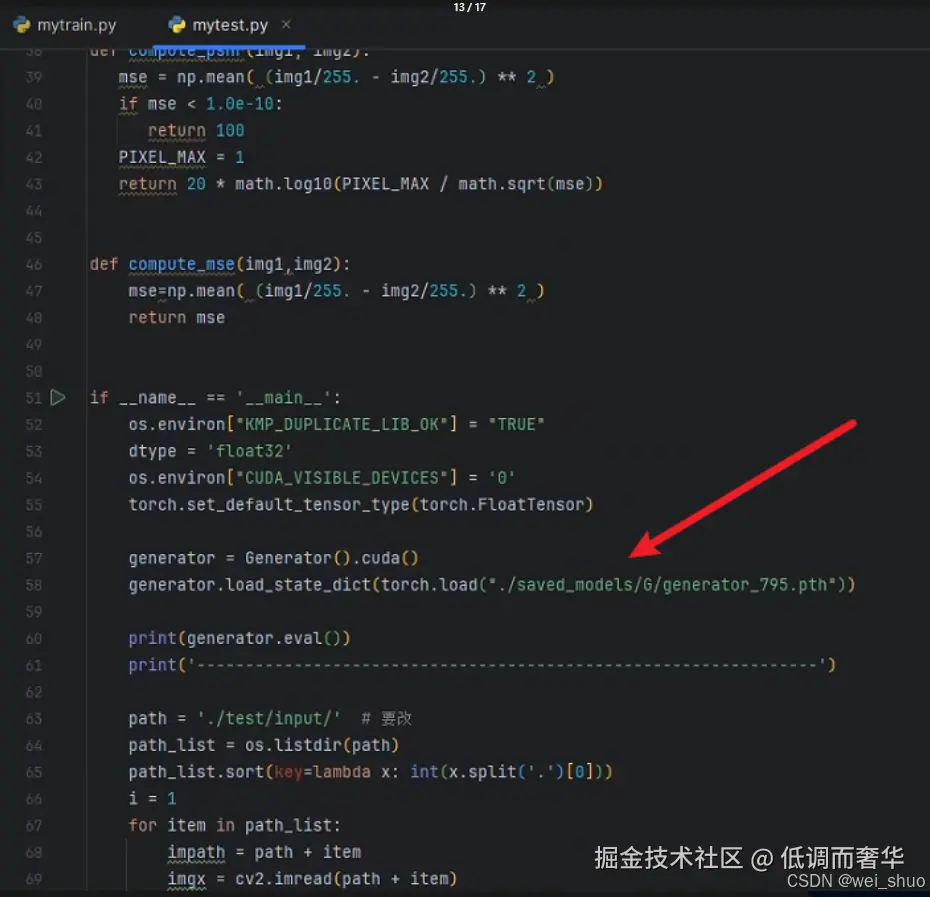Click 'impath = path + item' line
Viewport: 930px width, 897px height.
[x=264, y=852]
